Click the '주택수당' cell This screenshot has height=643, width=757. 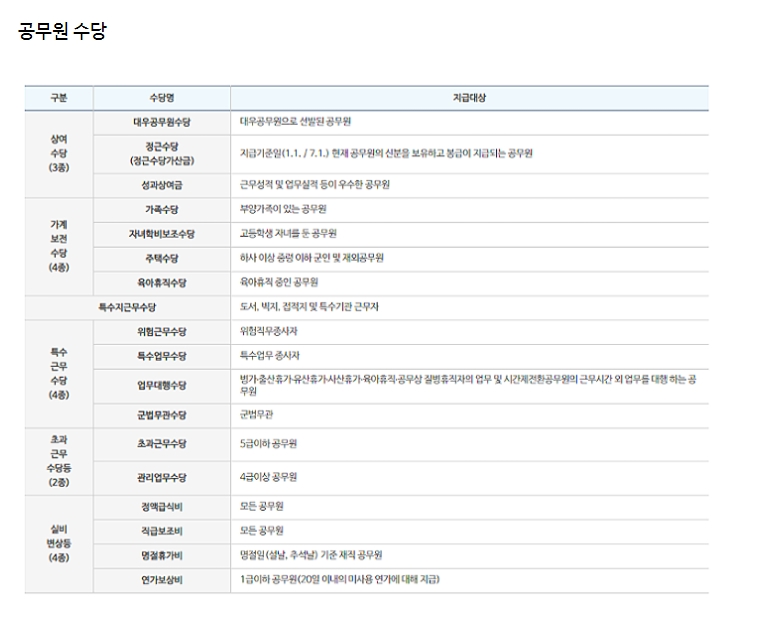(x=162, y=259)
